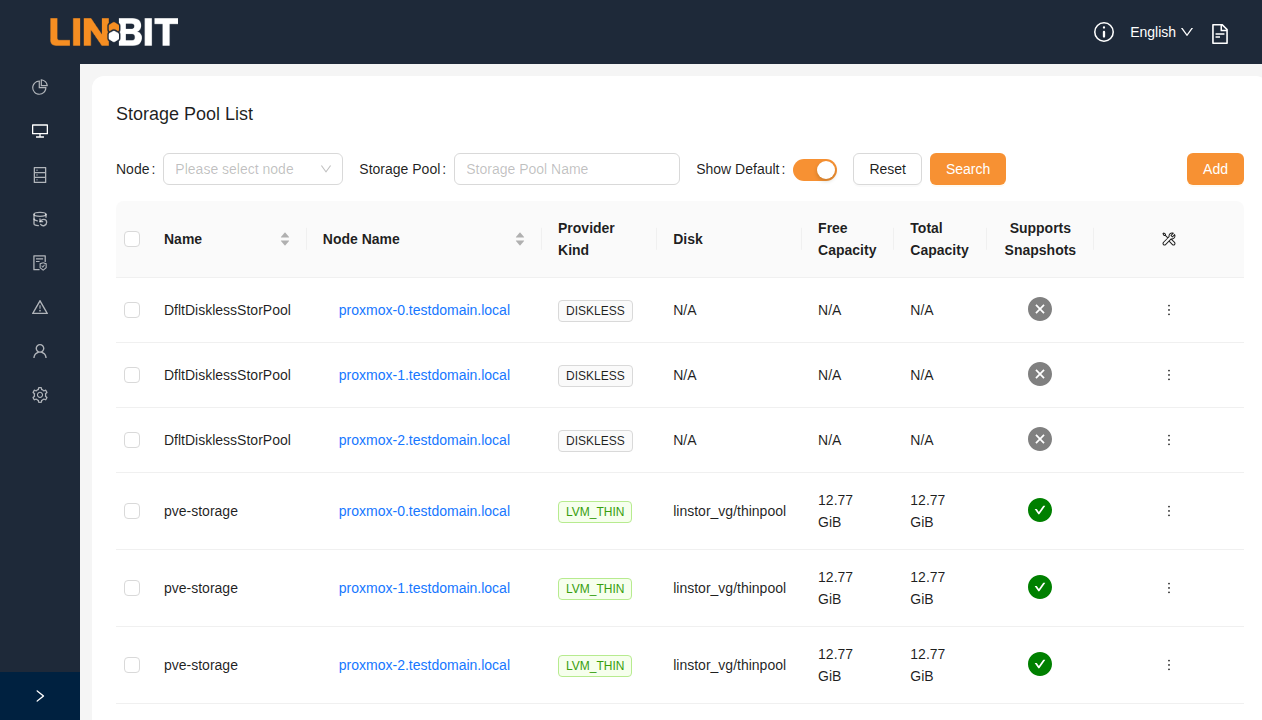The image size is (1262, 720).
Task: Click snapshot supported checkmark for pve-storage proxmox-2
Action: tap(1040, 664)
